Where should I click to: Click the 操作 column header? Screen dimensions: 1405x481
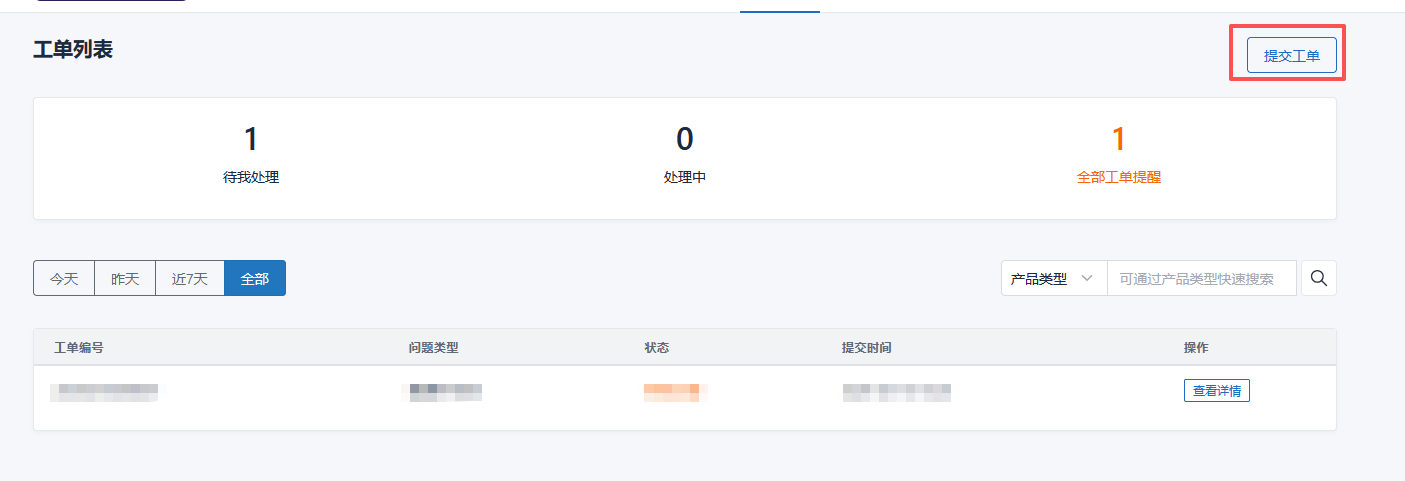coord(1196,348)
